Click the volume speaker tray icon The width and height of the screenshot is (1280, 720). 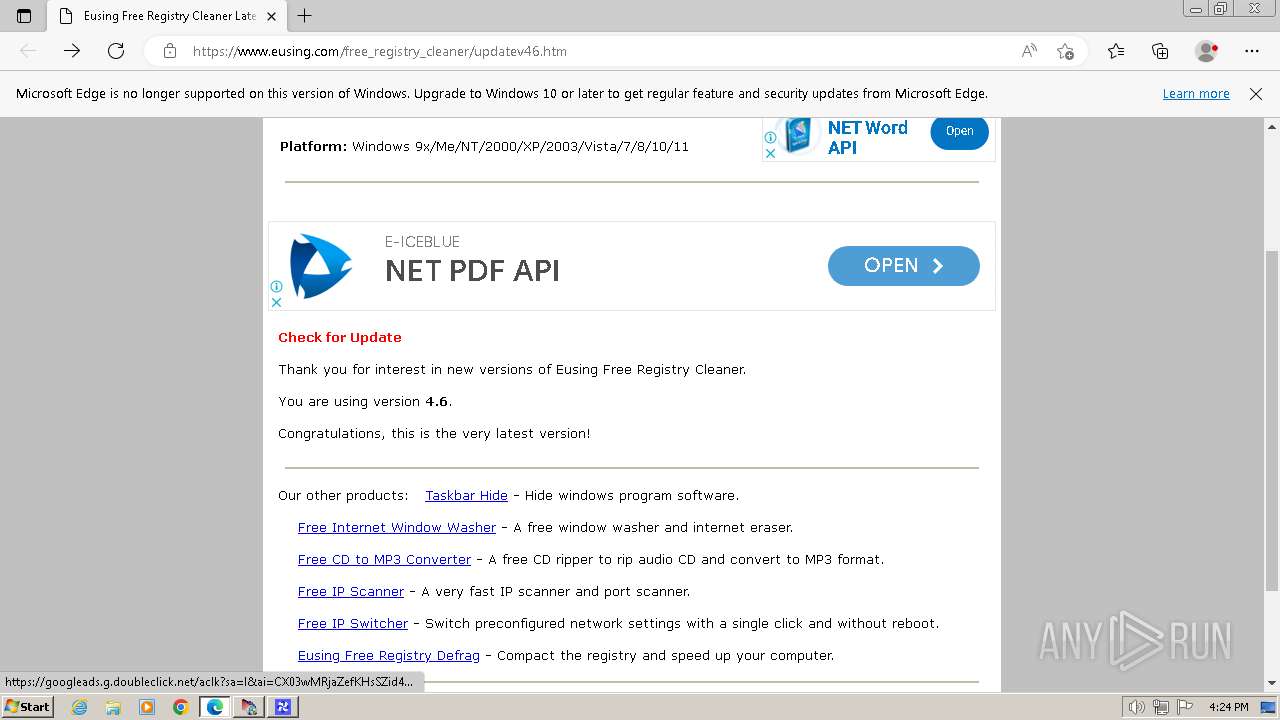coord(1137,707)
